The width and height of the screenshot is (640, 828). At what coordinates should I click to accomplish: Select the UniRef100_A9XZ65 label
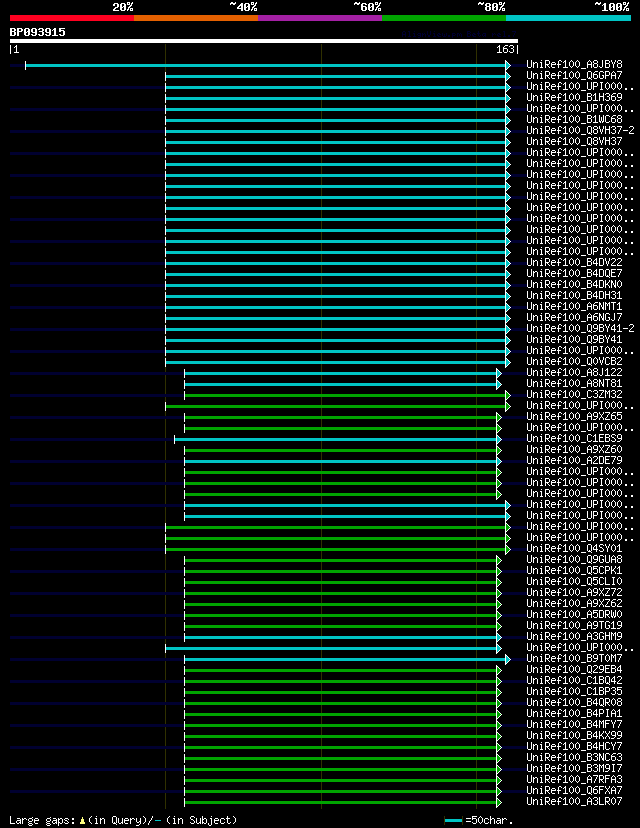click(x=575, y=417)
